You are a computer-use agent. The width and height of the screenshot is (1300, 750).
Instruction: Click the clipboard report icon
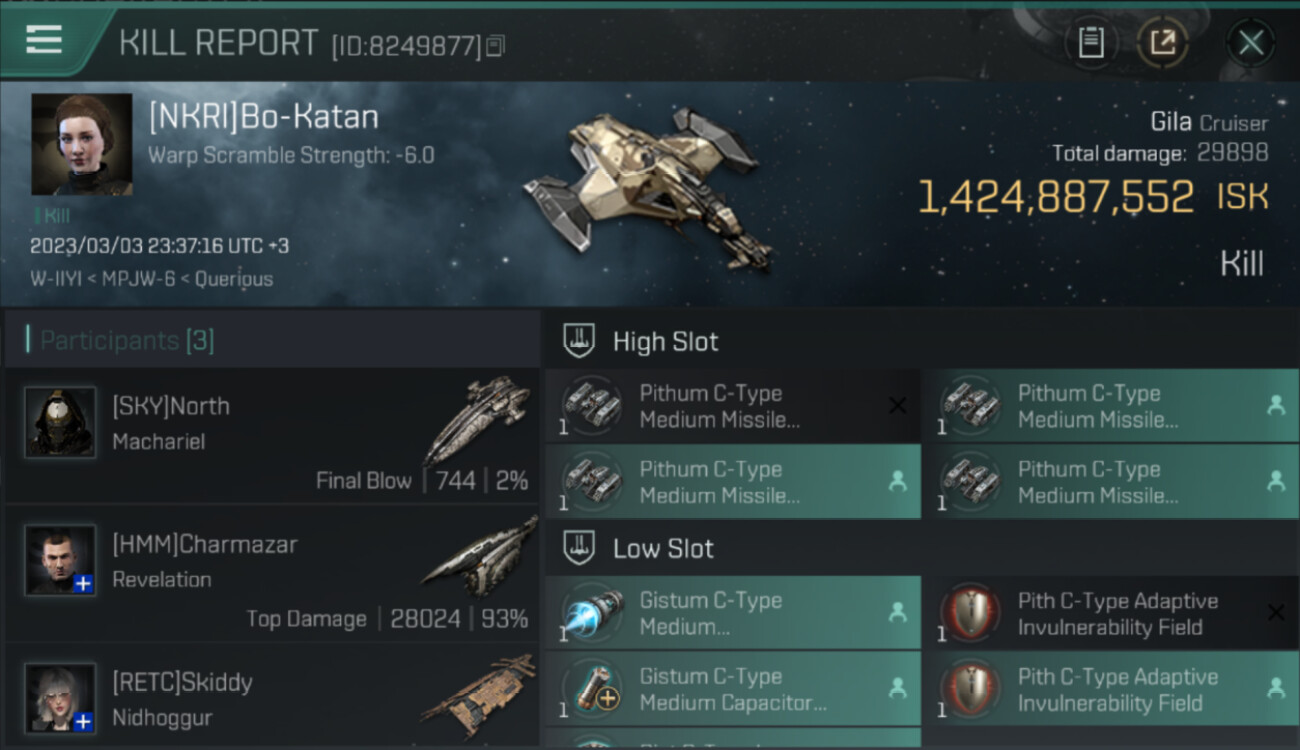[x=1090, y=42]
